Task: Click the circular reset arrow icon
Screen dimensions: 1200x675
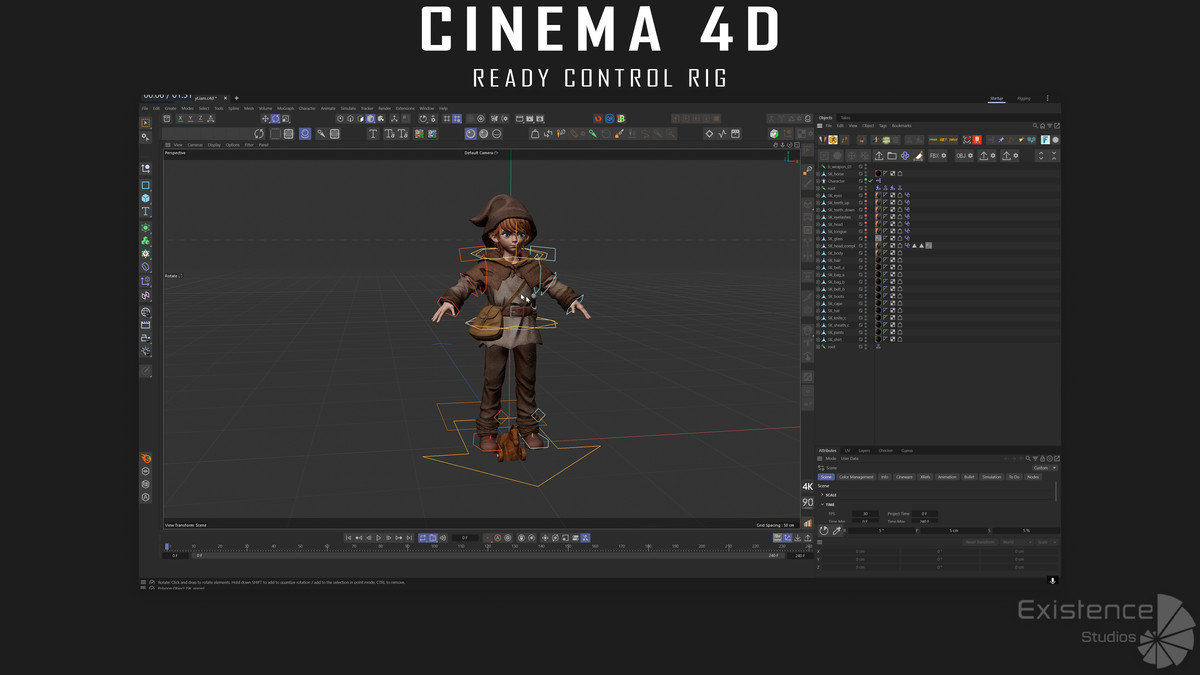Action: point(824,531)
